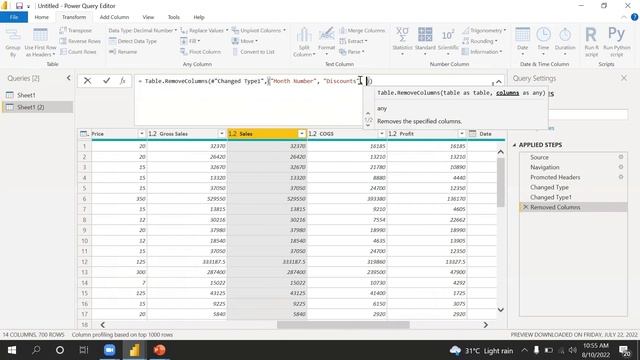This screenshot has height=360, width=640.
Task: Open the Parse dropdown
Action: (x=352, y=52)
